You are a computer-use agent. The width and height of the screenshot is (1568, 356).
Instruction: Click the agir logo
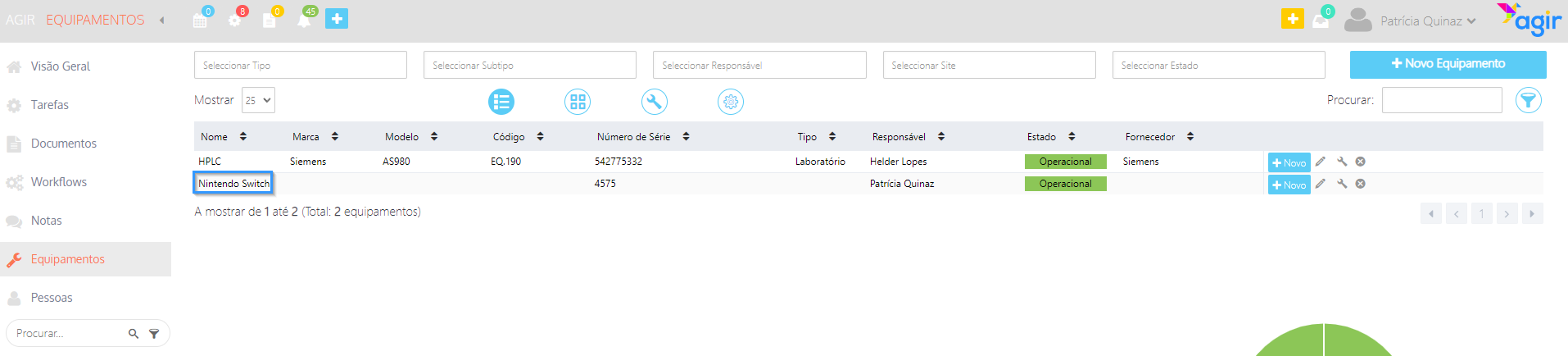(1529, 20)
